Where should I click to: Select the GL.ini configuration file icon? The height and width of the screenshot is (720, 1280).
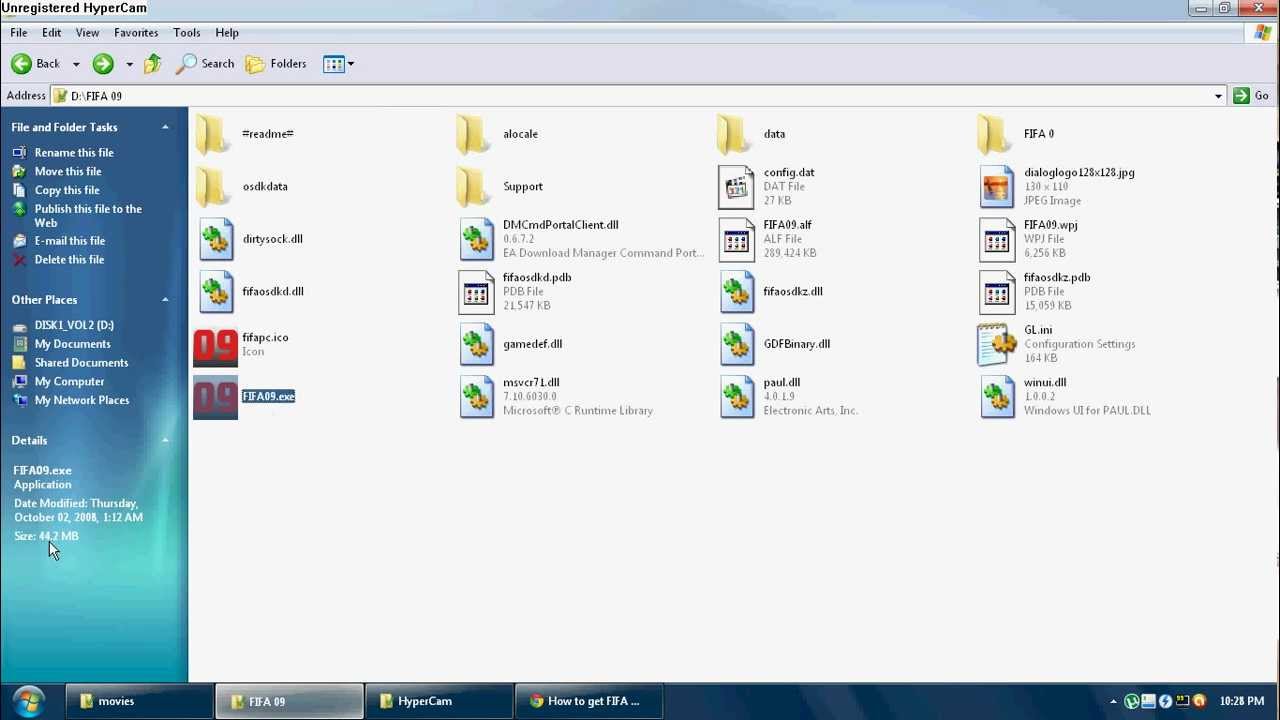coord(997,344)
